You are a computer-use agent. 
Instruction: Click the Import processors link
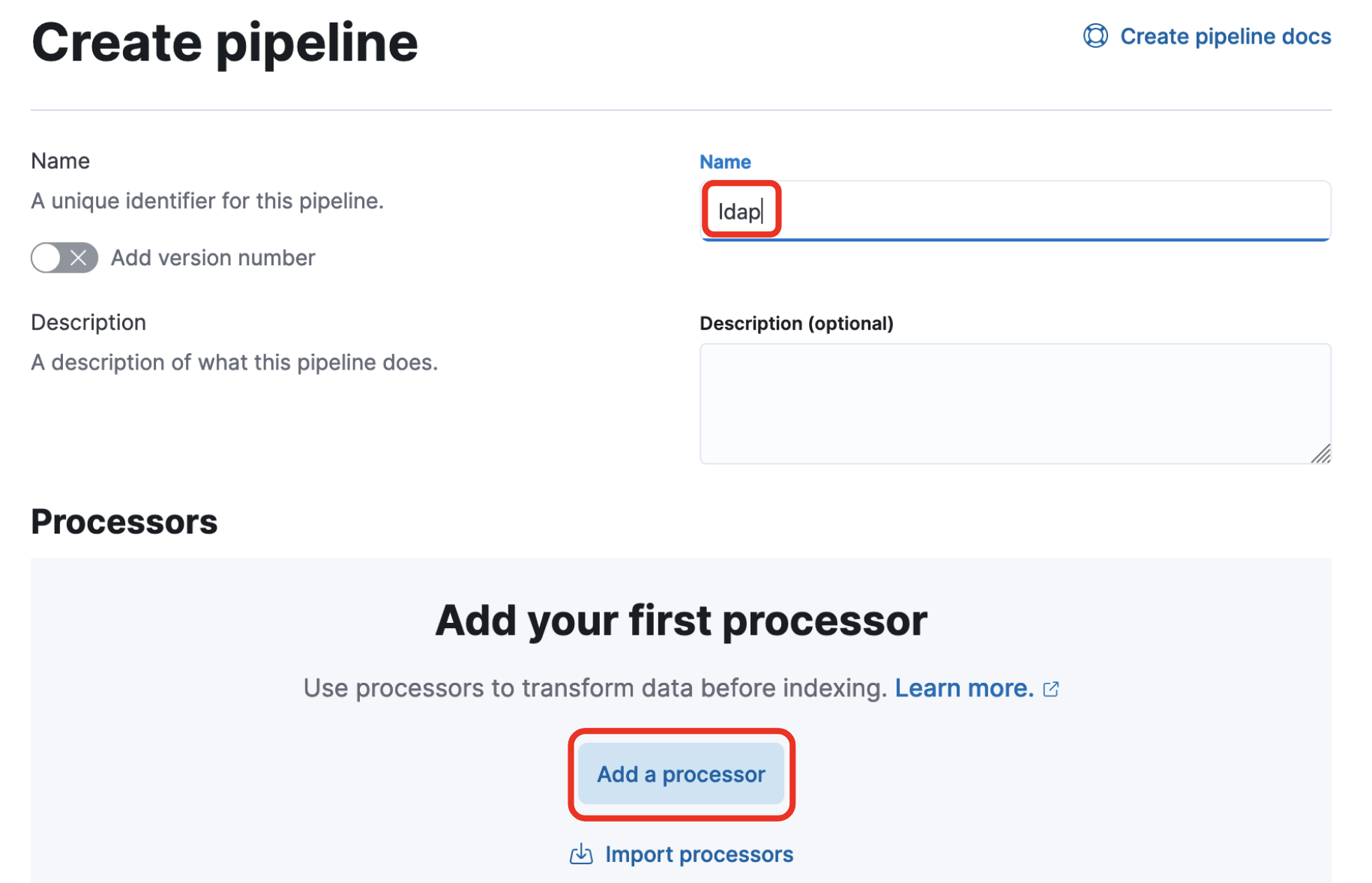coord(699,854)
